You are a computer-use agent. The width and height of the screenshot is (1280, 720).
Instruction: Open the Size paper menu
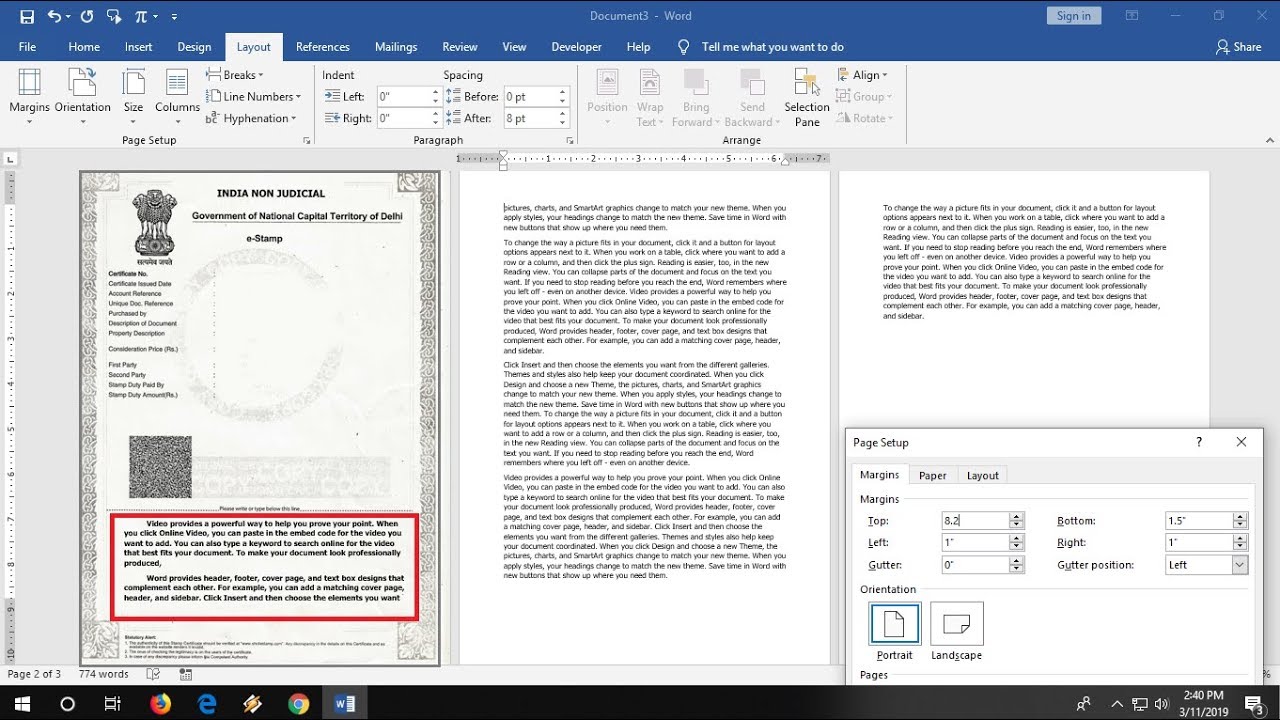(x=133, y=97)
